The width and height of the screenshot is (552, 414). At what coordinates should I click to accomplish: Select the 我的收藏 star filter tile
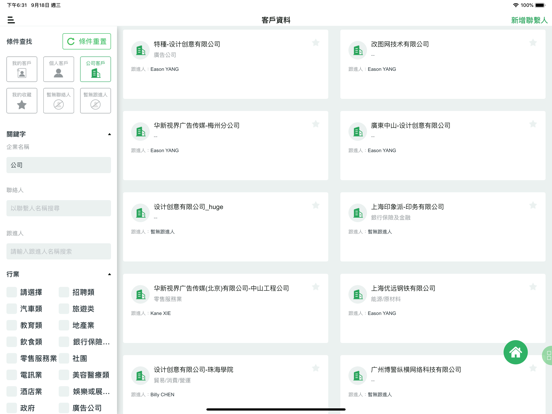click(x=22, y=101)
